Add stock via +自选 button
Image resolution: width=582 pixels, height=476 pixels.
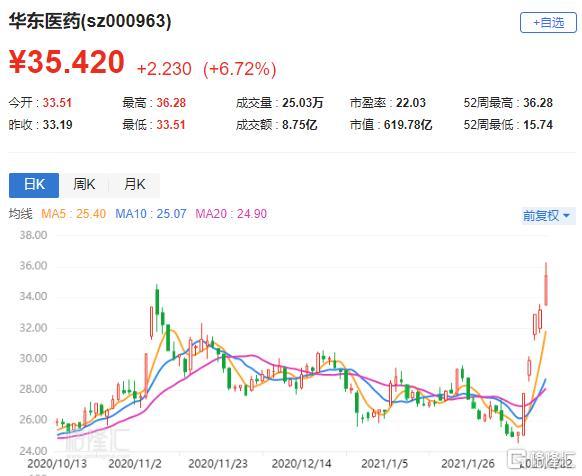548,23
